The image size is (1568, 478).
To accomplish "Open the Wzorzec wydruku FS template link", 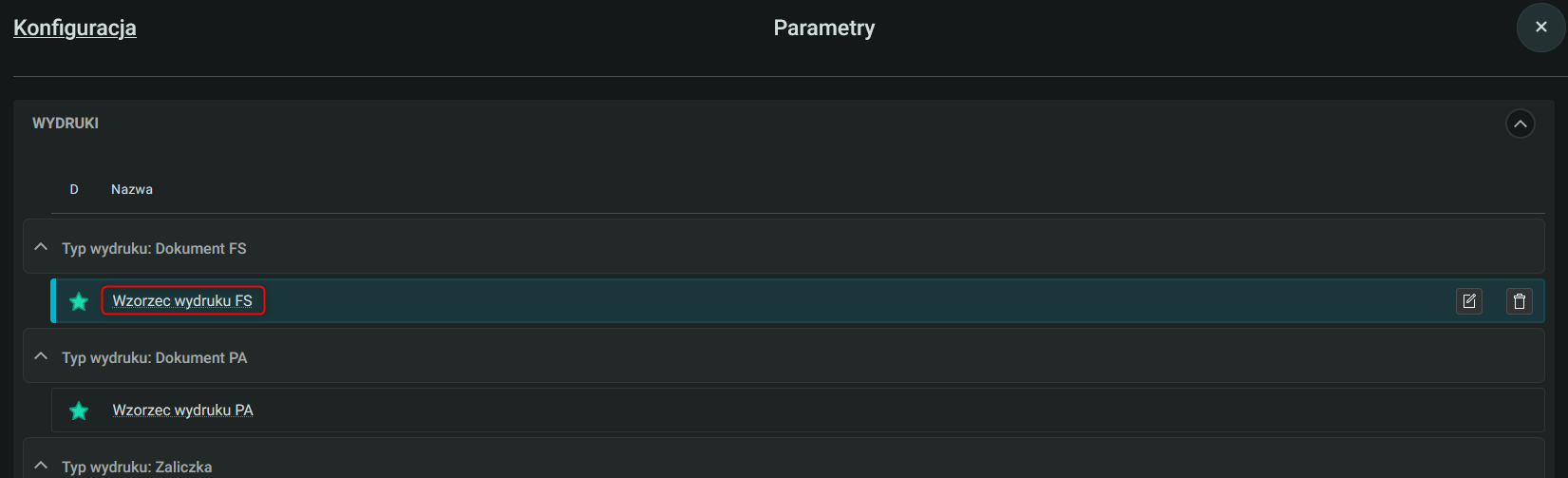I will [x=182, y=301].
